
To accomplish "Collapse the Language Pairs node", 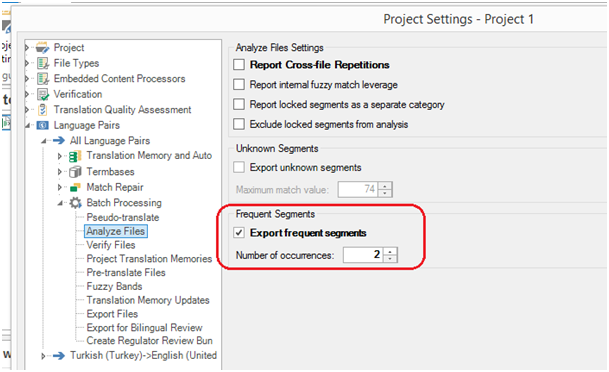I will (28, 125).
